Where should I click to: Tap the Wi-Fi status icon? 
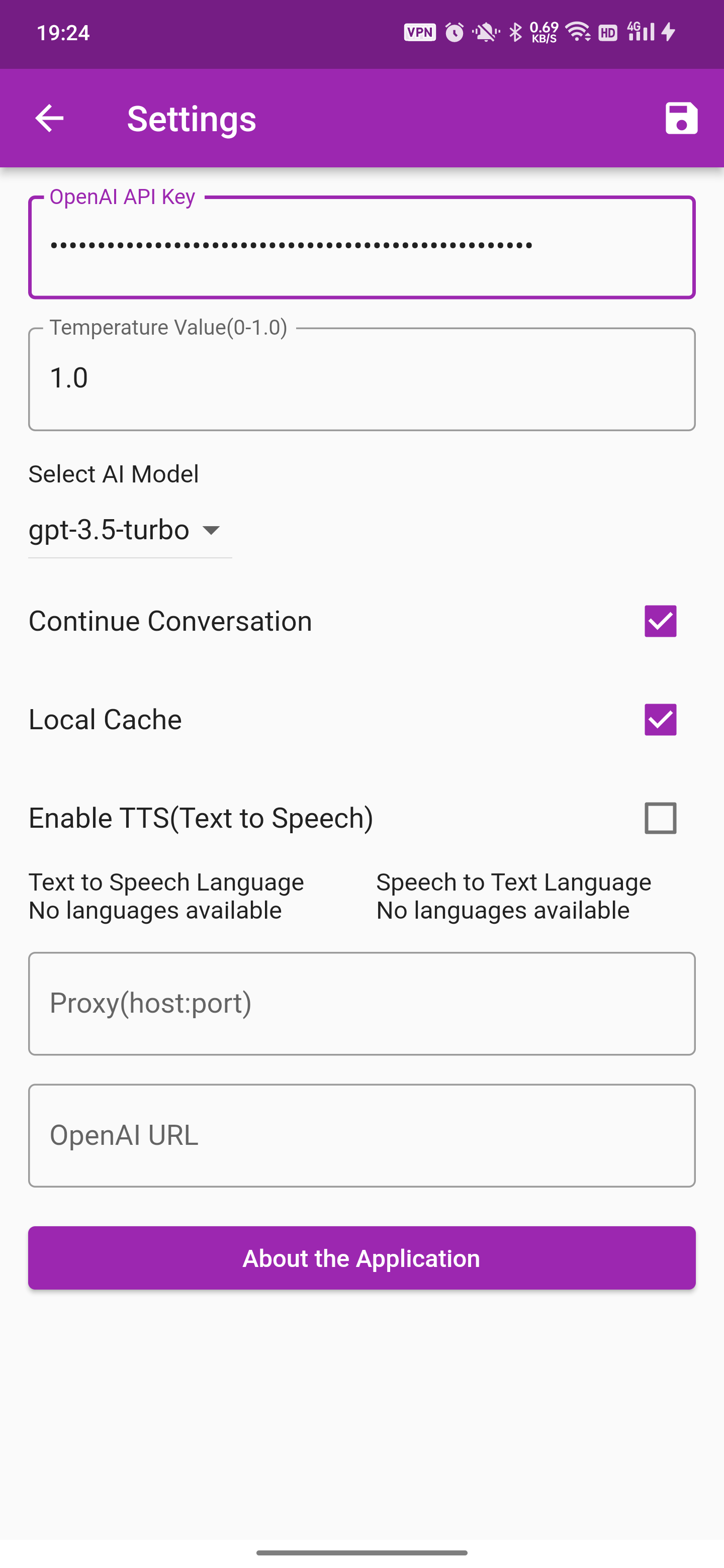(x=577, y=32)
